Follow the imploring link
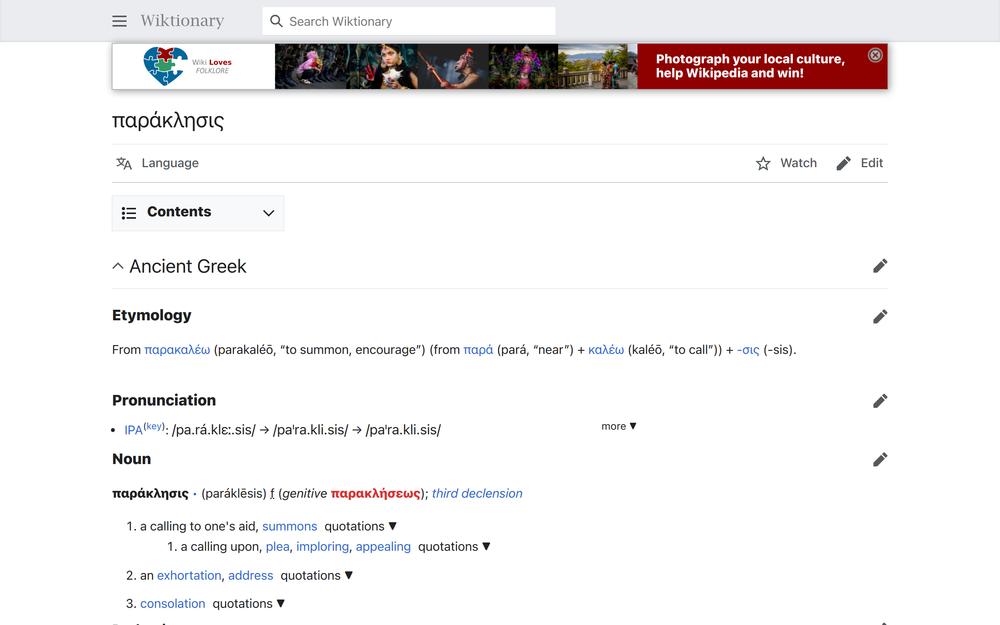Viewport: 1000px width, 625px height. [x=323, y=547]
